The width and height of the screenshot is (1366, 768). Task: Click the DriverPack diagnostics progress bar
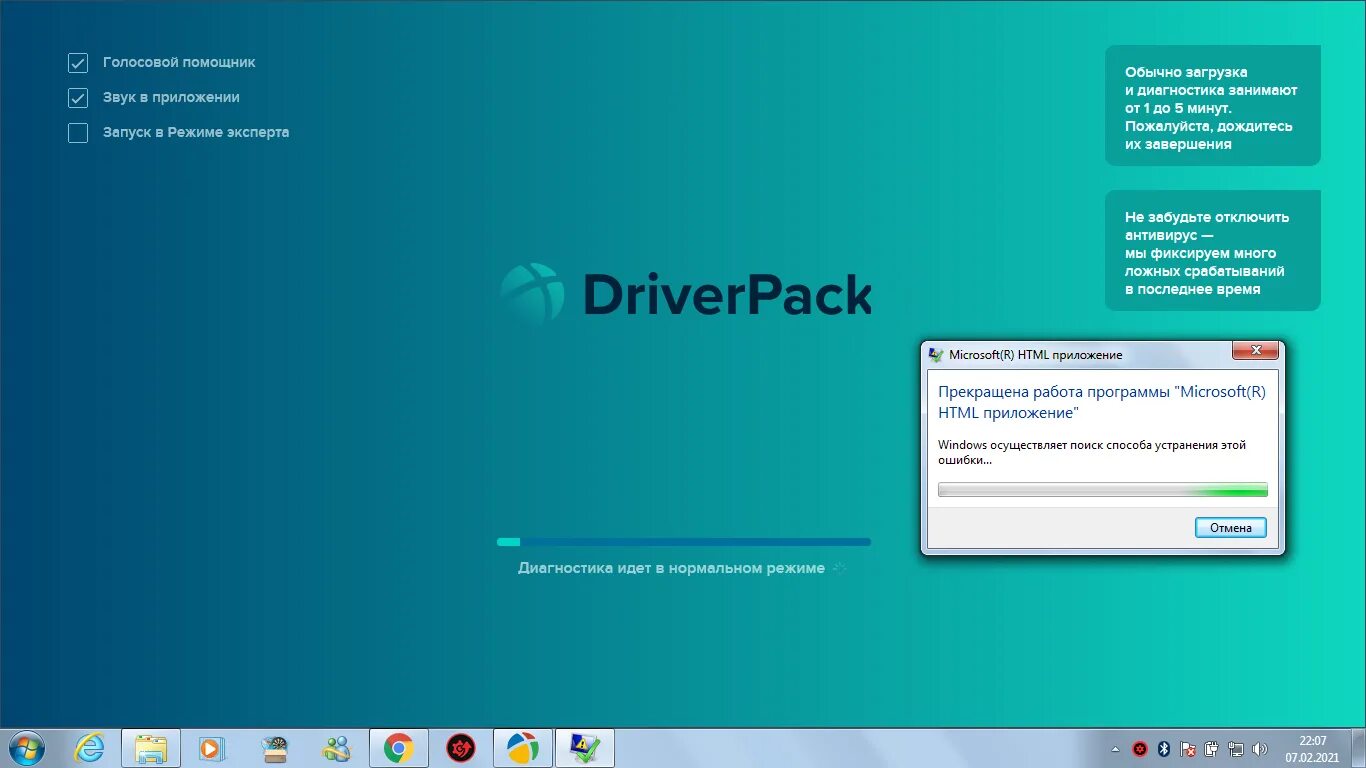(x=684, y=542)
